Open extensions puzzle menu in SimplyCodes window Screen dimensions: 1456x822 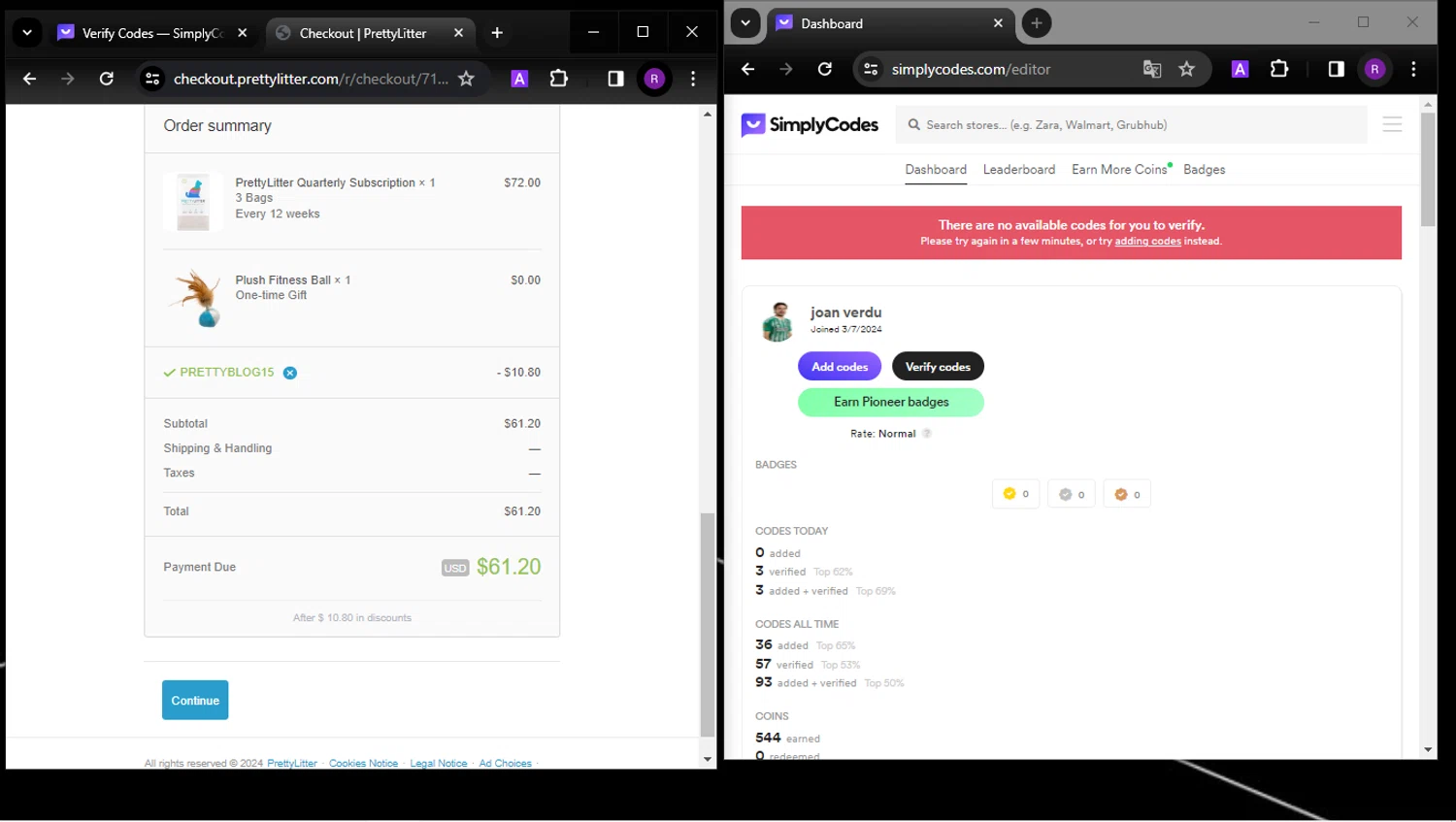pyautogui.click(x=1279, y=69)
